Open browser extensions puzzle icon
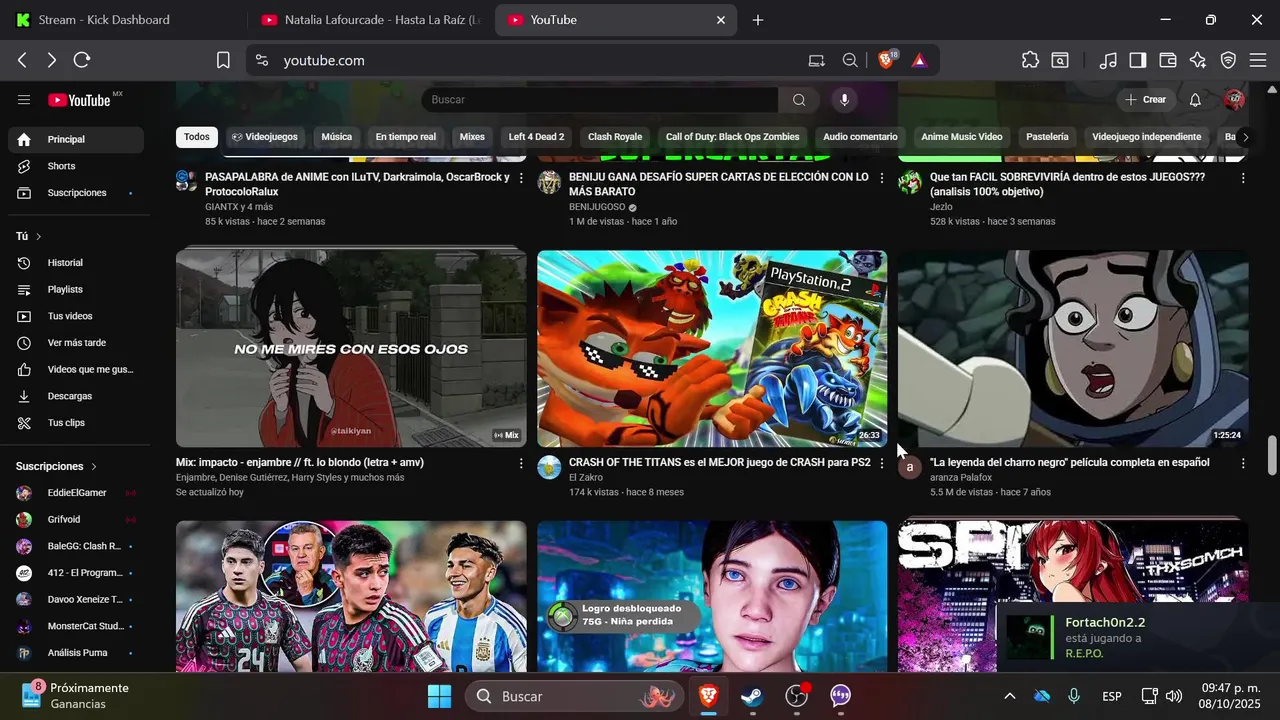Viewport: 1280px width, 720px height. (x=1030, y=60)
